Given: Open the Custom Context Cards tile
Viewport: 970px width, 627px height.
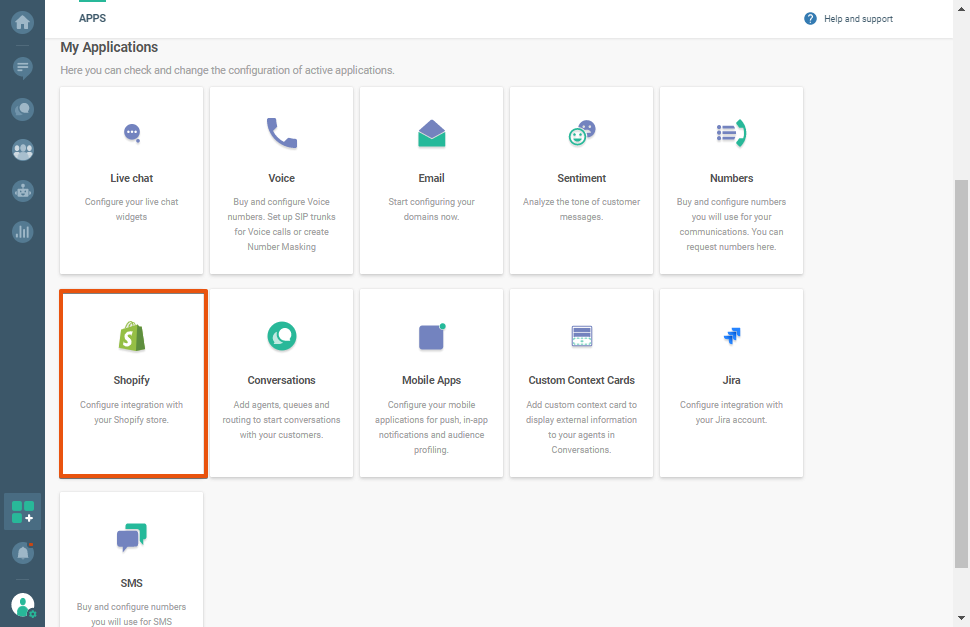Looking at the screenshot, I should [x=581, y=383].
